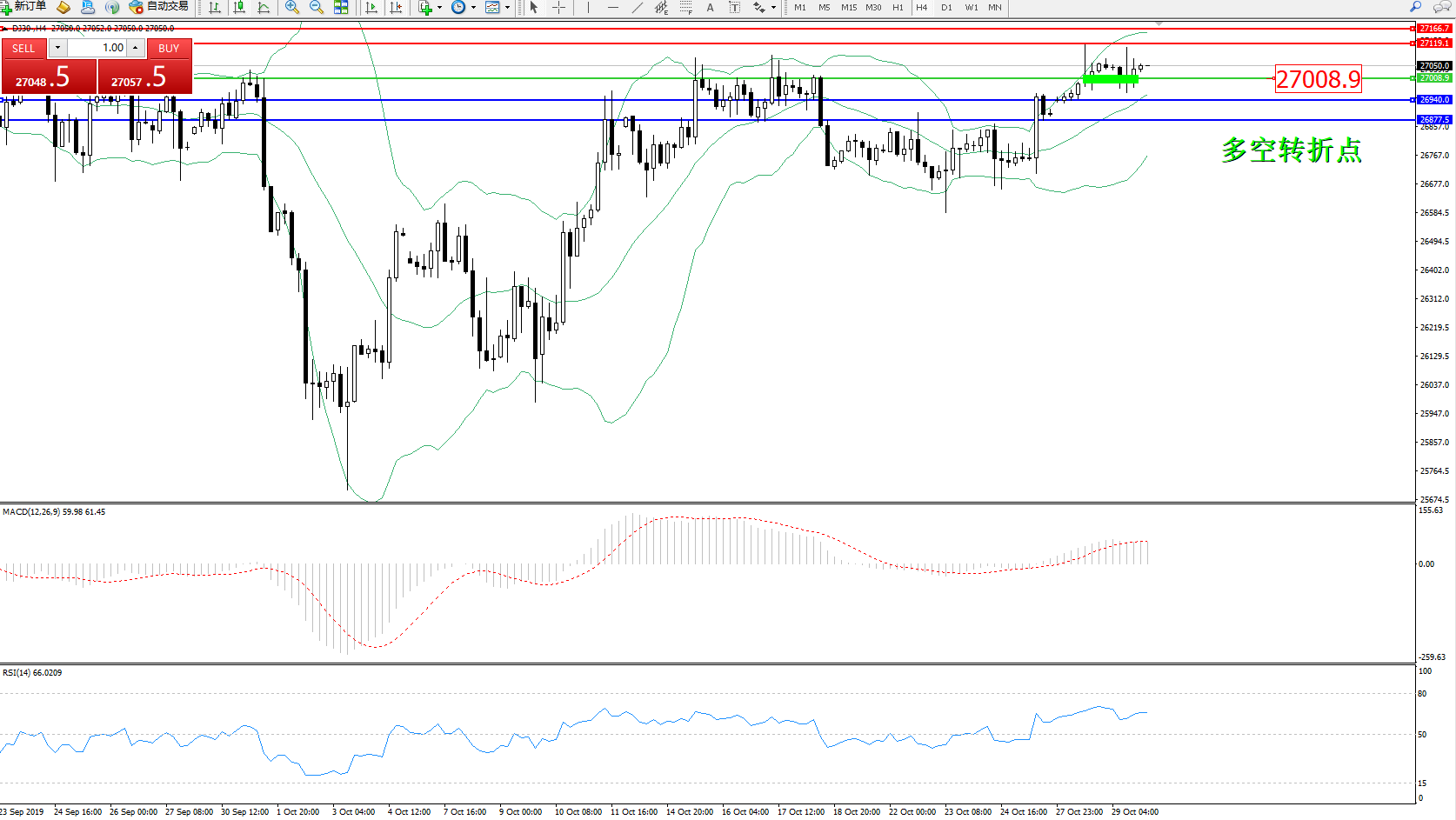Toggle the AutoTrading (自动交易) button
This screenshot has width=1456, height=820.
pyautogui.click(x=158, y=7)
